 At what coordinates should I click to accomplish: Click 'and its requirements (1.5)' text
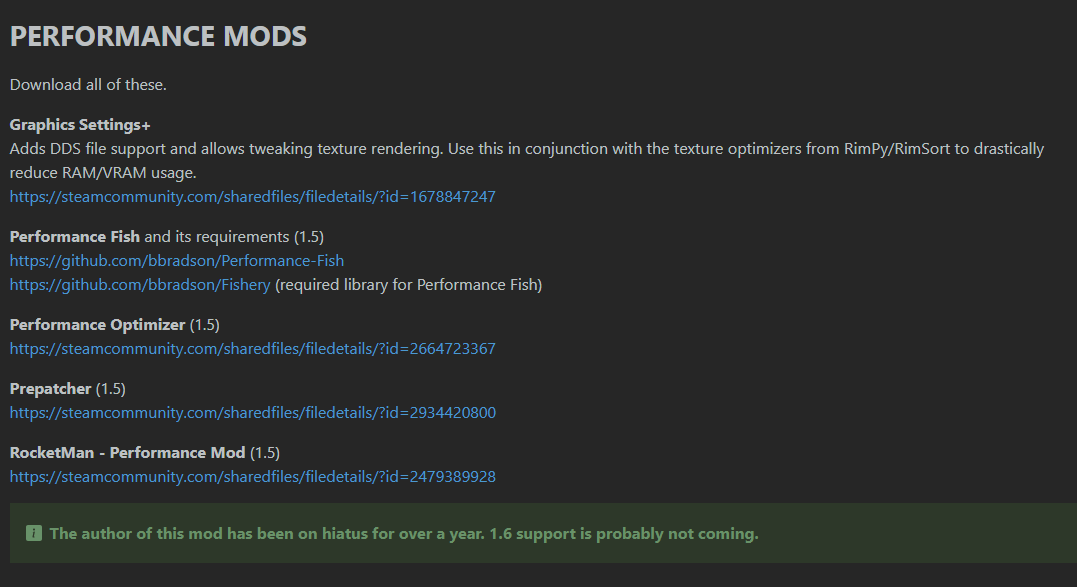pos(234,237)
